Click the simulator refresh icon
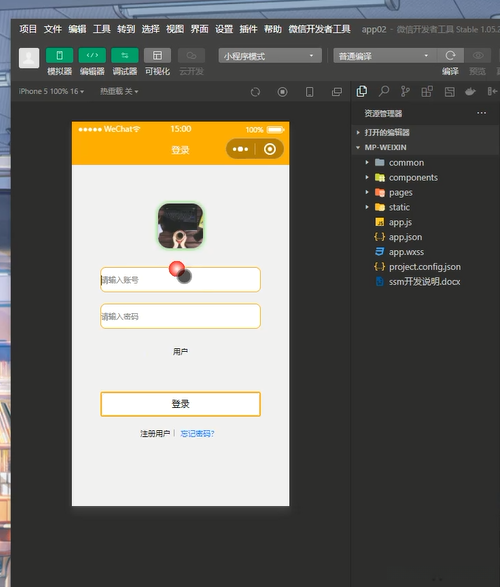Image resolution: width=500 pixels, height=587 pixels. pos(255,92)
